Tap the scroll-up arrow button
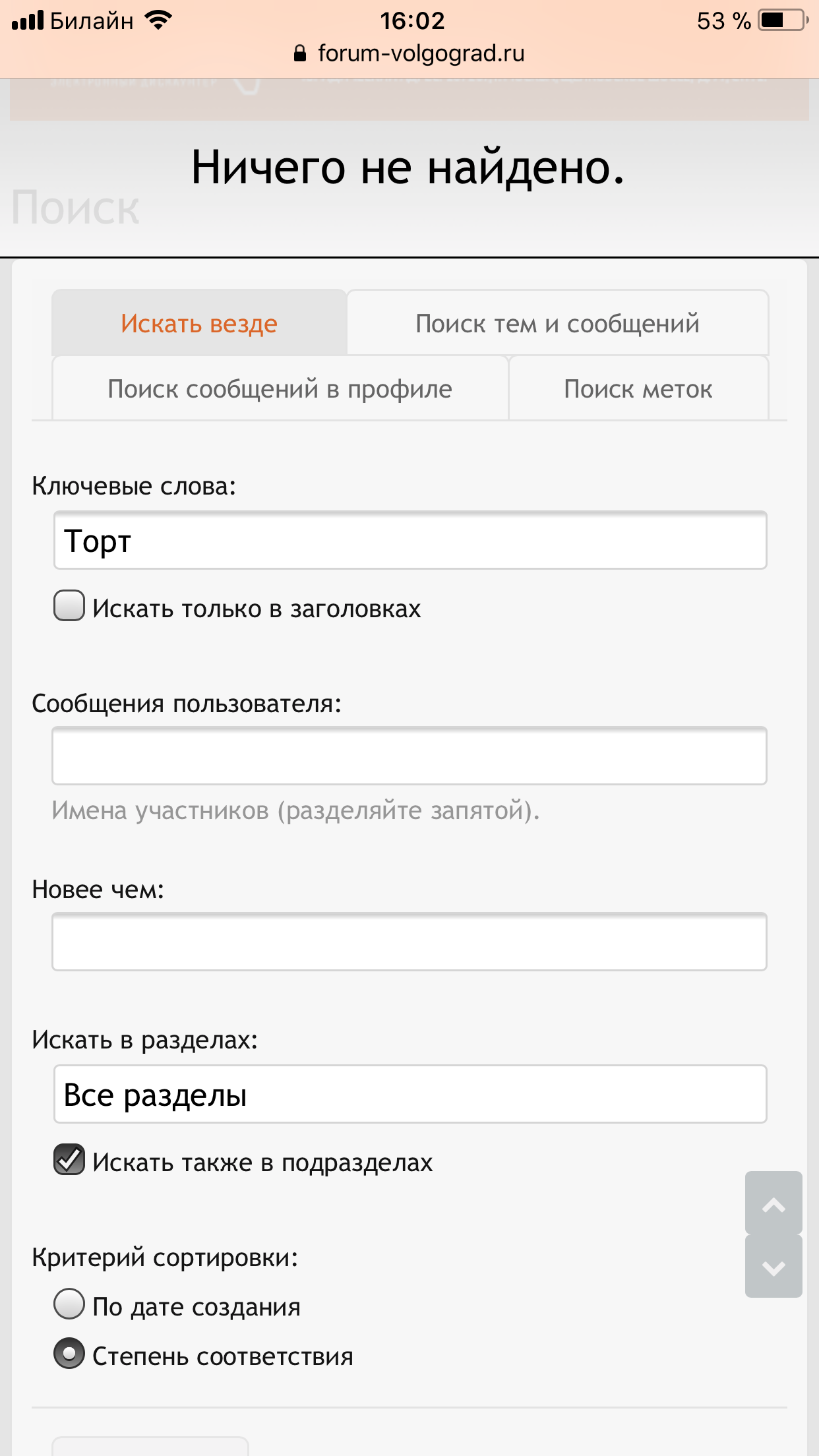 [773, 1203]
